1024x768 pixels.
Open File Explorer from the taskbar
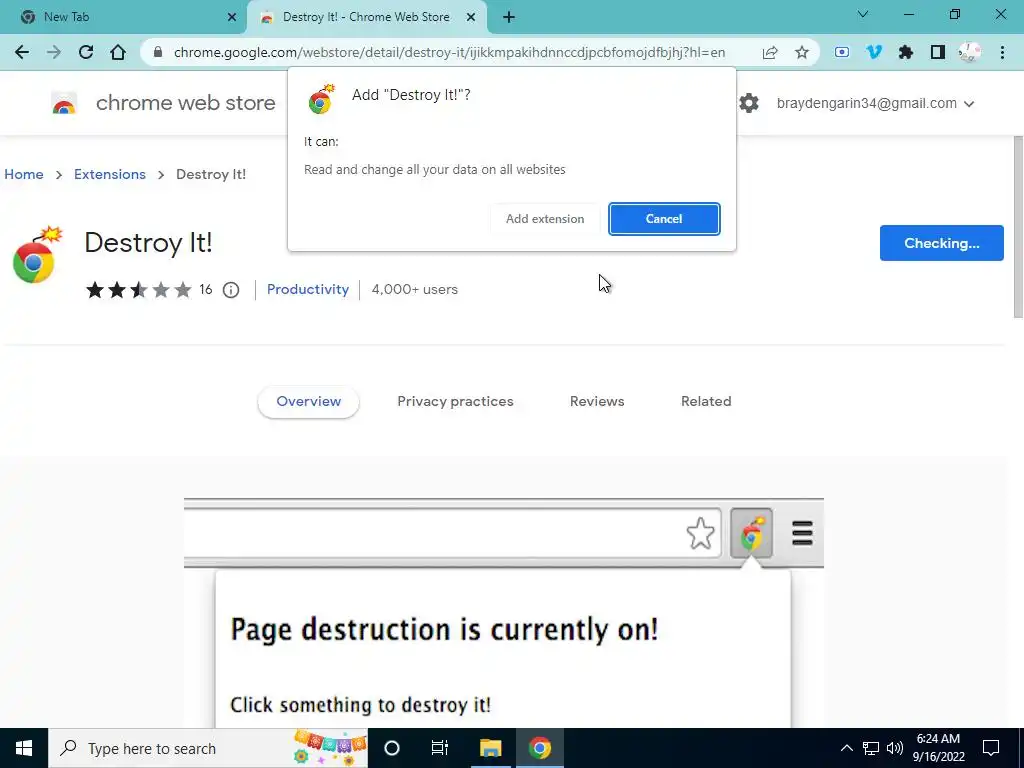point(490,748)
